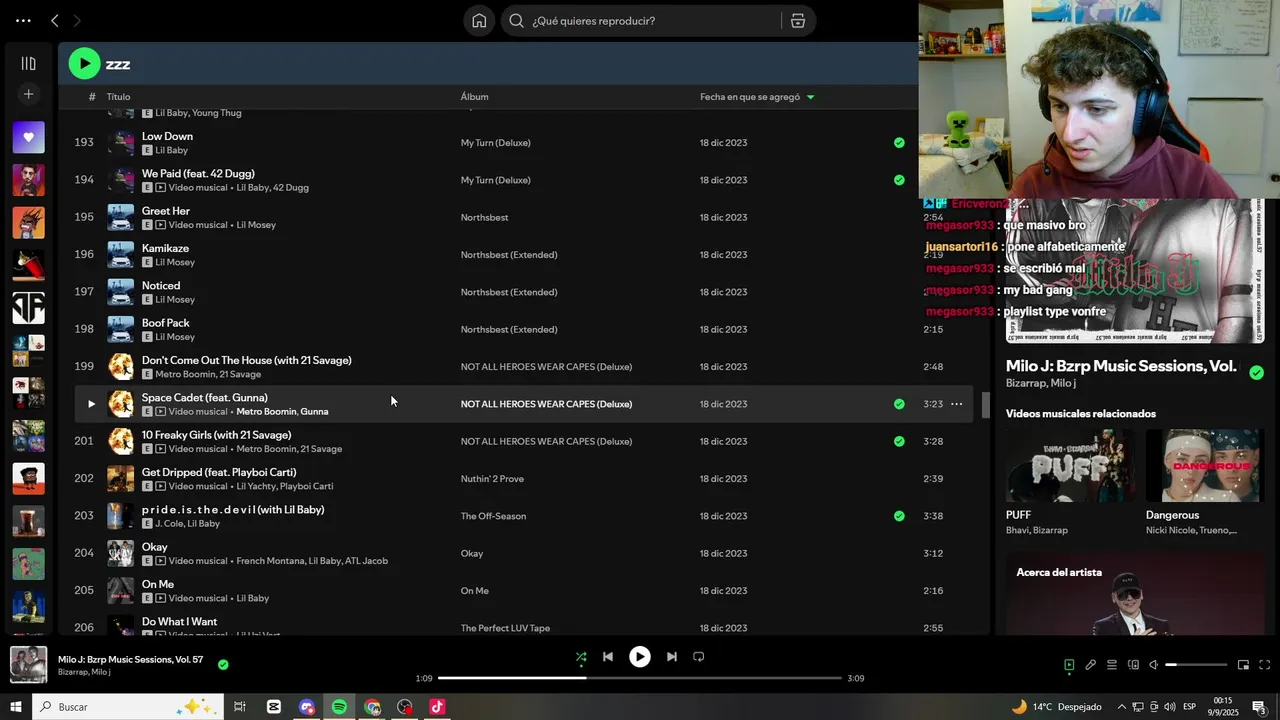Click the track list scrollbar thumb
This screenshot has width=1280, height=720.
coord(985,405)
